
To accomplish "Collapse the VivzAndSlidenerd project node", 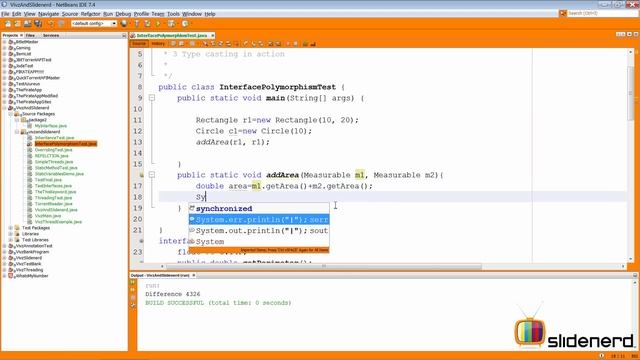I will pyautogui.click(x=4, y=108).
